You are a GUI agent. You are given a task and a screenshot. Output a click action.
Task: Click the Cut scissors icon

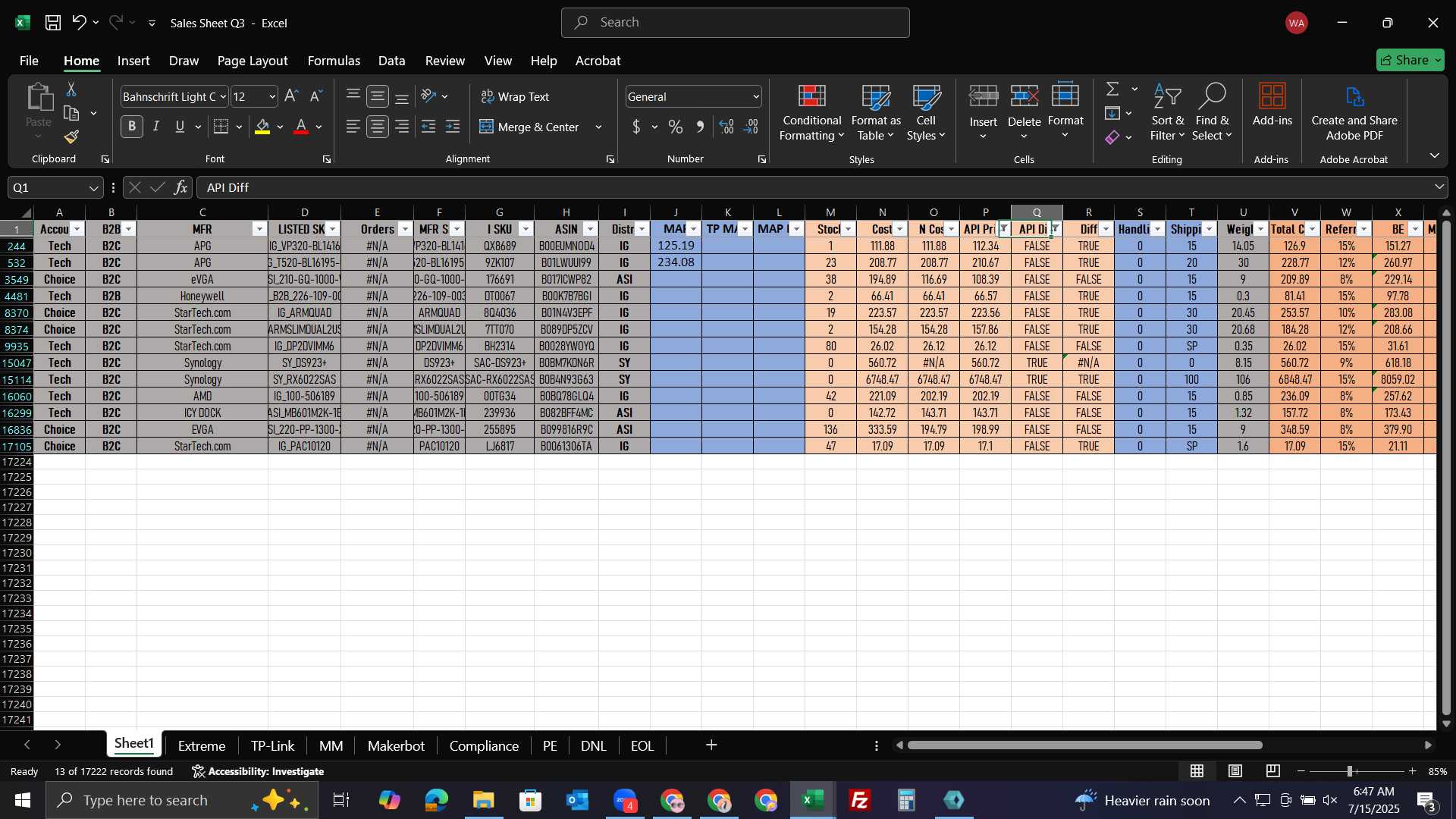pyautogui.click(x=71, y=89)
